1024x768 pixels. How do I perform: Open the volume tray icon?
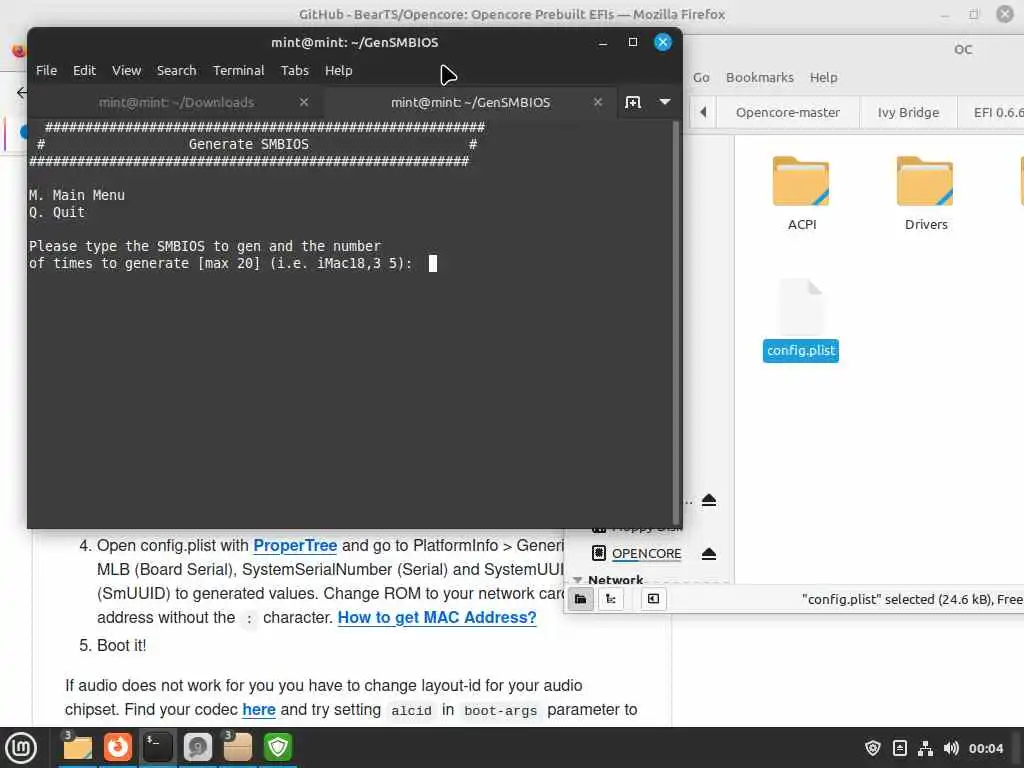(951, 748)
